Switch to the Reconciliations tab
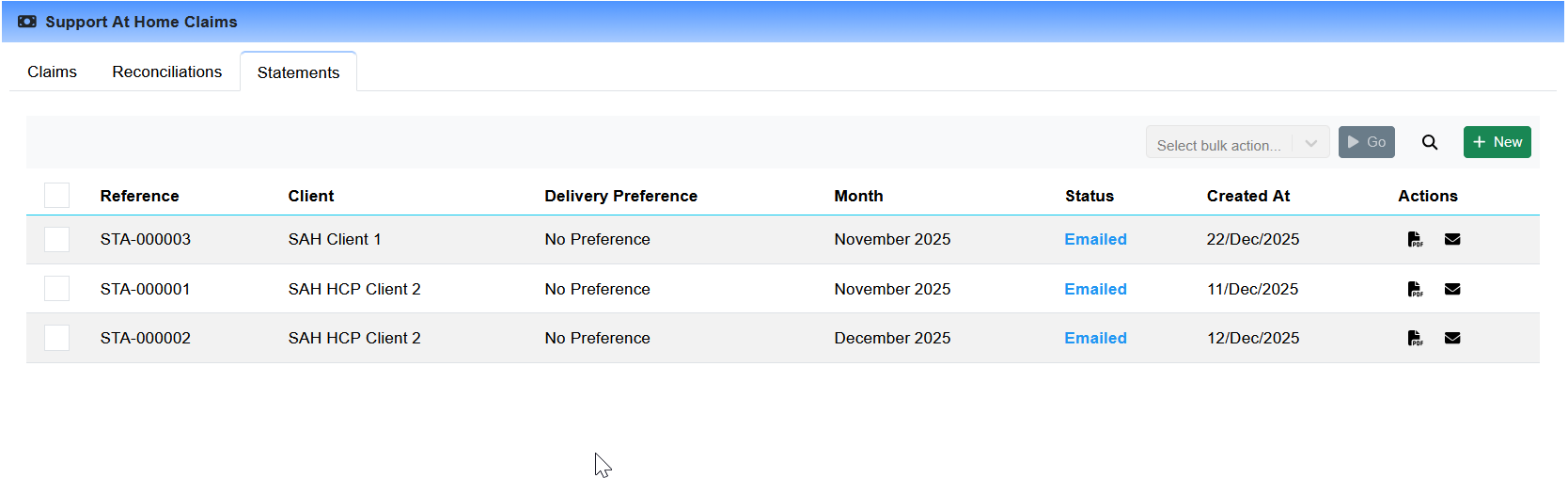 pyautogui.click(x=167, y=72)
